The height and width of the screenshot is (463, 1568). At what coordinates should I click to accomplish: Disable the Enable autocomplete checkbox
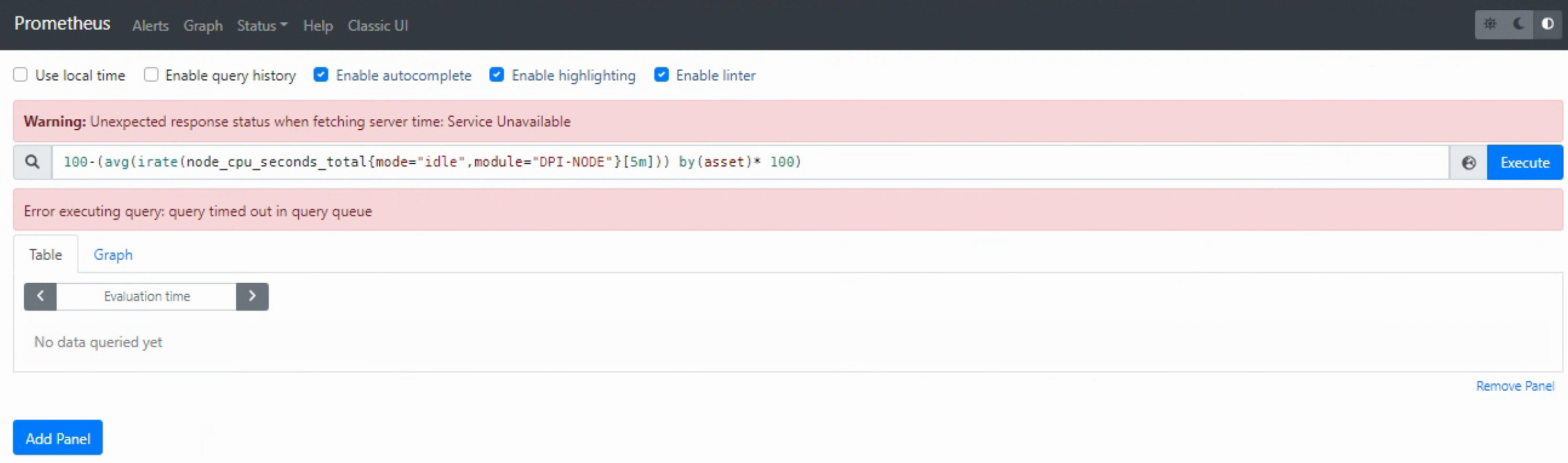pos(321,75)
